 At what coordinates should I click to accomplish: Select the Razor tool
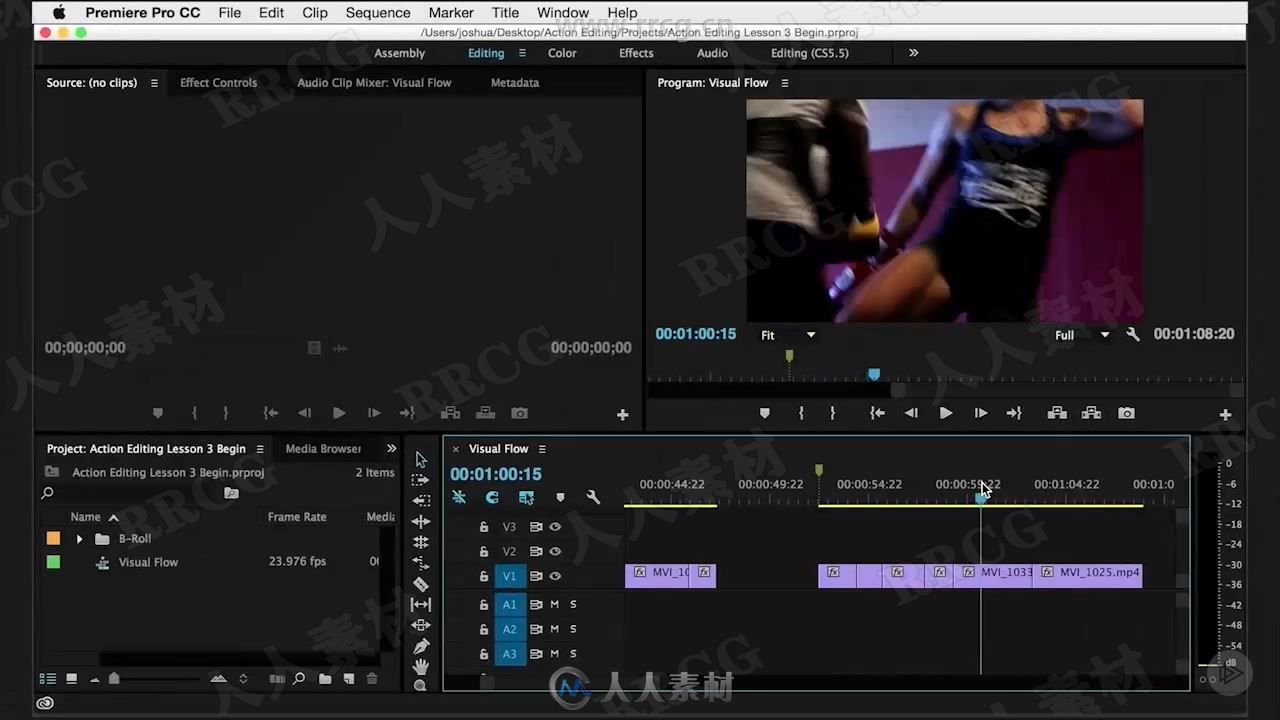pos(421,584)
